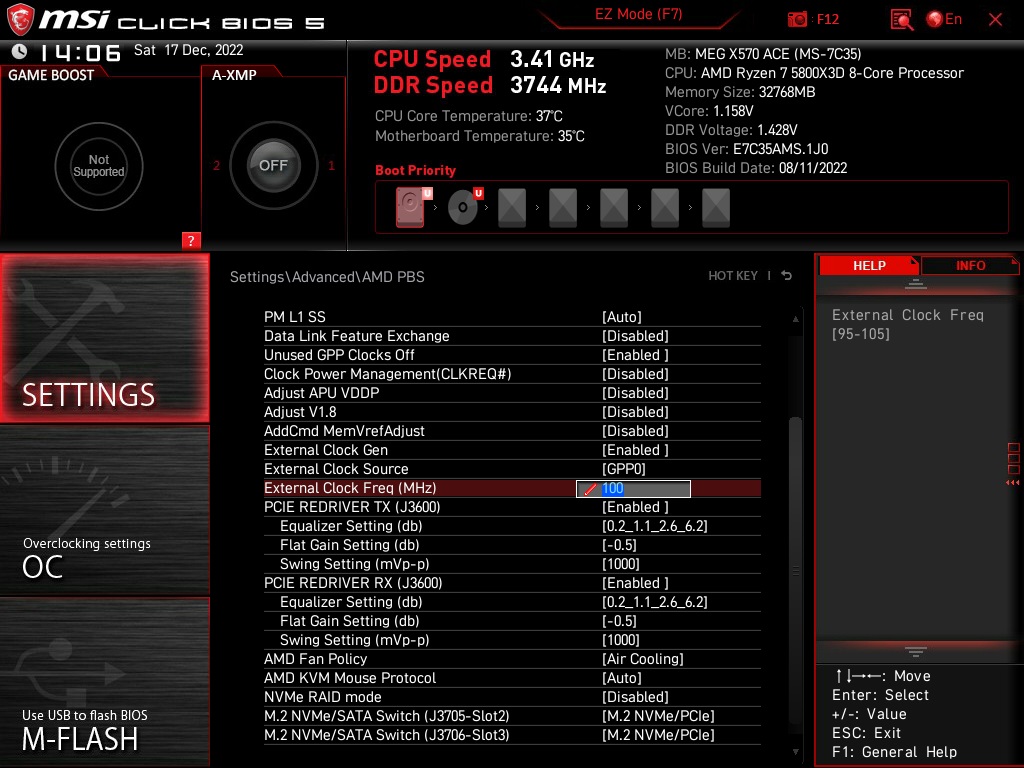This screenshot has height=768, width=1024.
Task: Click the help panel bottom grip handle
Action: 916,652
